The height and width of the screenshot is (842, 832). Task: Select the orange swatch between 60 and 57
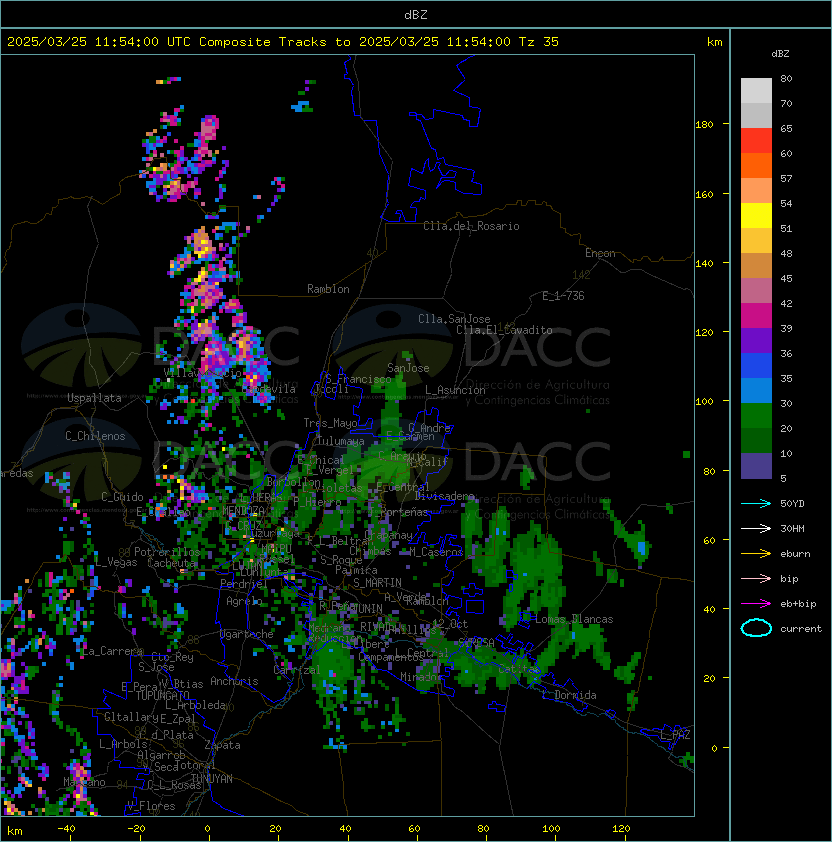tap(756, 165)
